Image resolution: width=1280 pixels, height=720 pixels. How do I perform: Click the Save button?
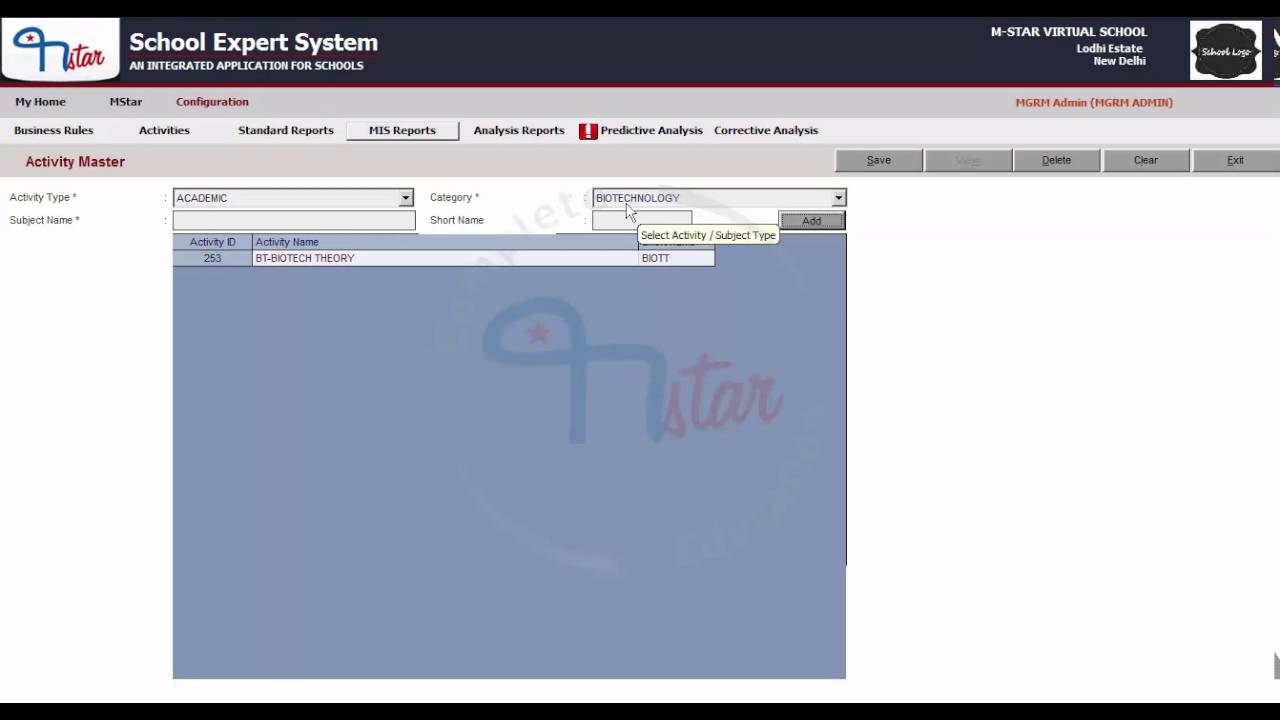coord(879,160)
